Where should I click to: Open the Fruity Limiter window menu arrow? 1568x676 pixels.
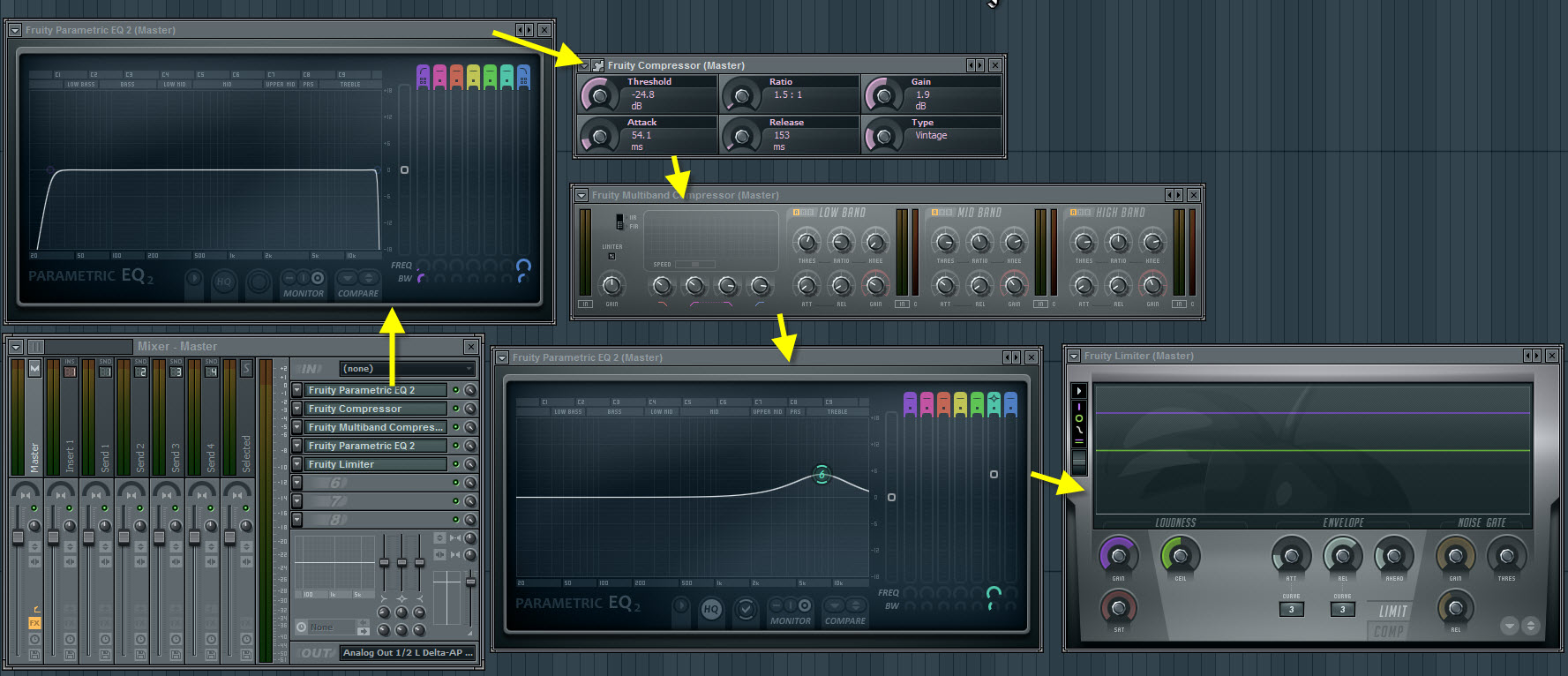click(x=1074, y=356)
